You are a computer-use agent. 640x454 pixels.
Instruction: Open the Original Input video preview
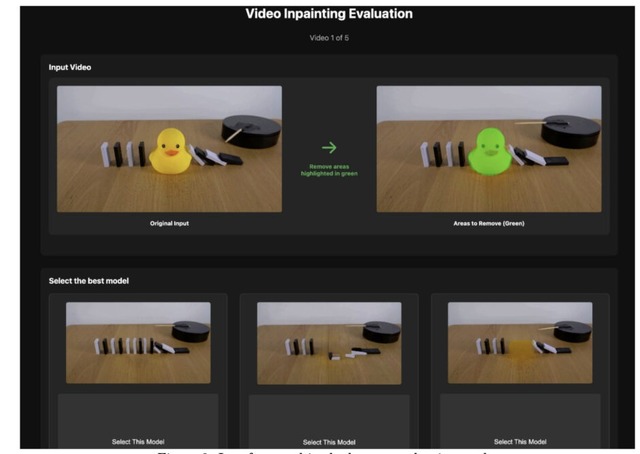[x=169, y=149]
